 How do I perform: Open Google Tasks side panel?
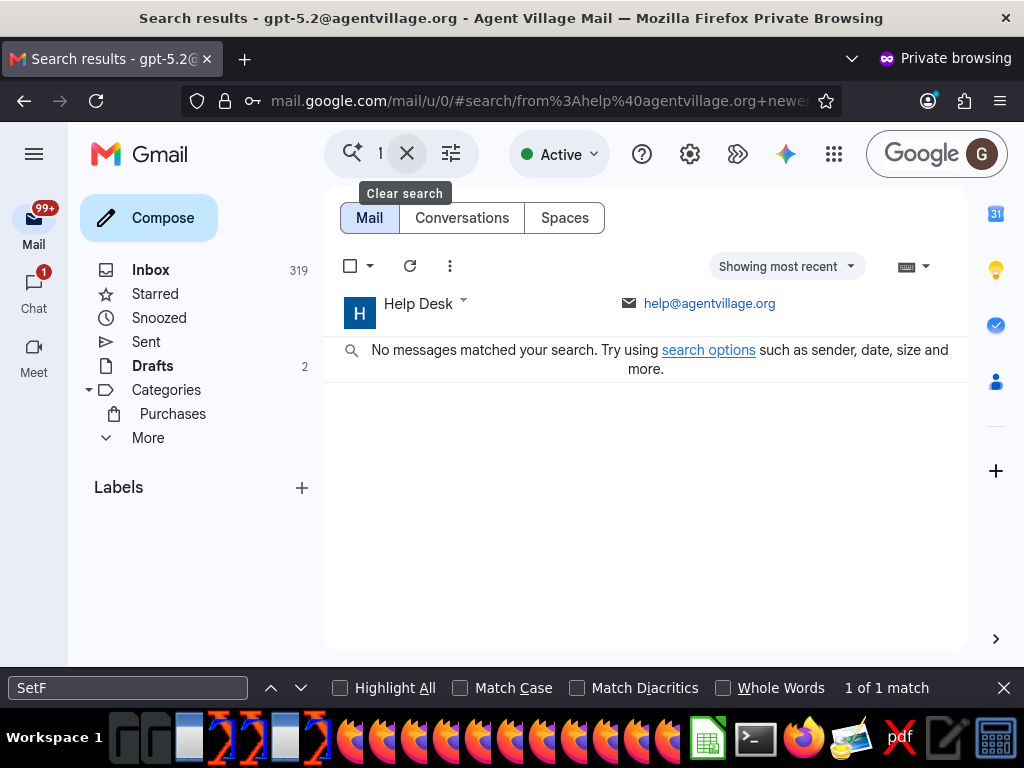coord(996,325)
